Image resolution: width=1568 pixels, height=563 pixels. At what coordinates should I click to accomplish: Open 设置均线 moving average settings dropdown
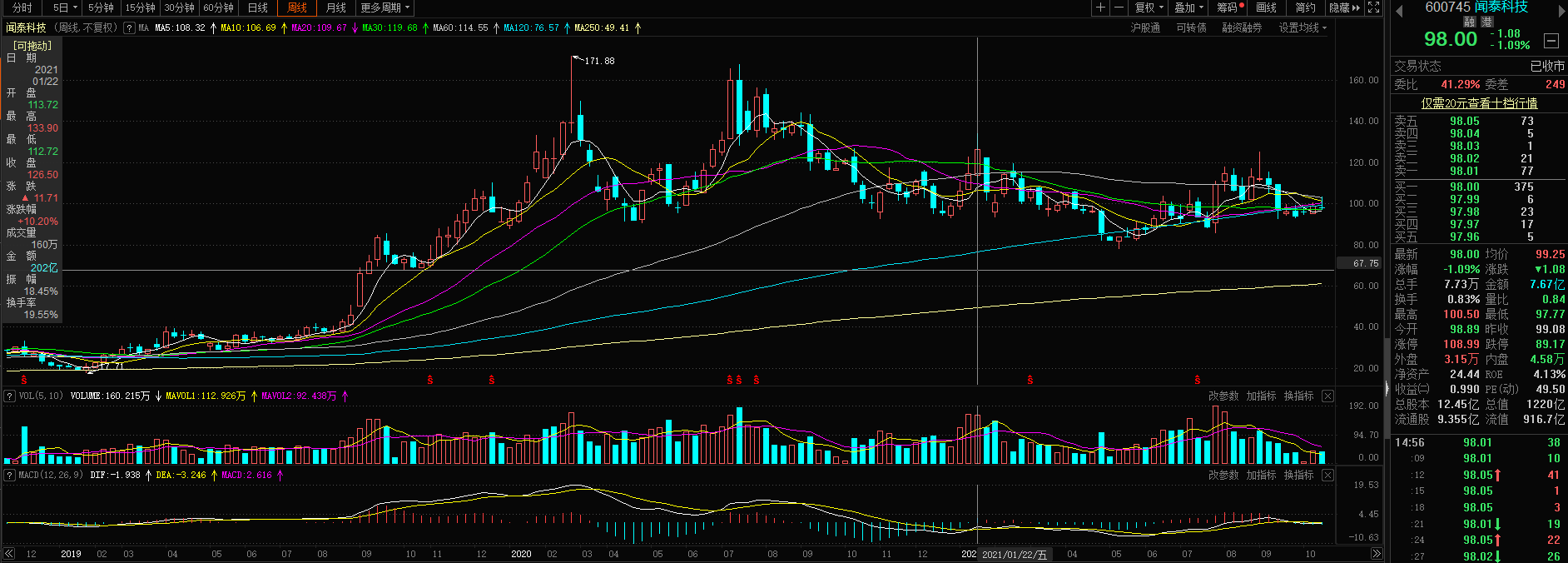click(1303, 27)
